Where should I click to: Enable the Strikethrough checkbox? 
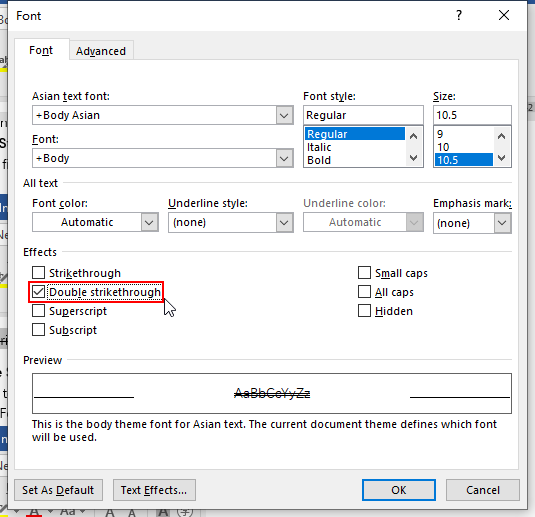(x=39, y=273)
